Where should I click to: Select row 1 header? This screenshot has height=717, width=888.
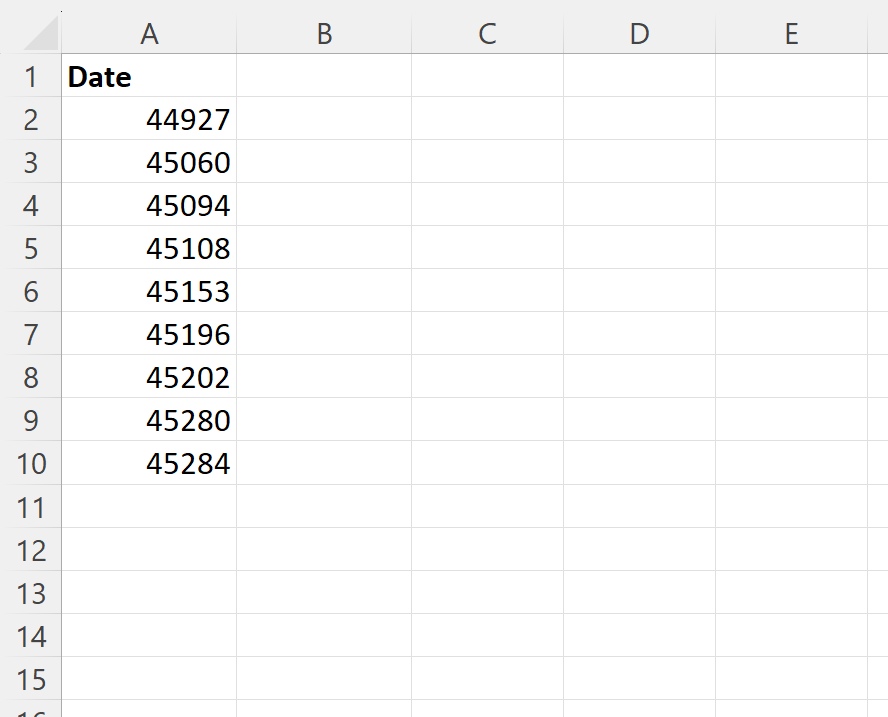pyautogui.click(x=31, y=77)
